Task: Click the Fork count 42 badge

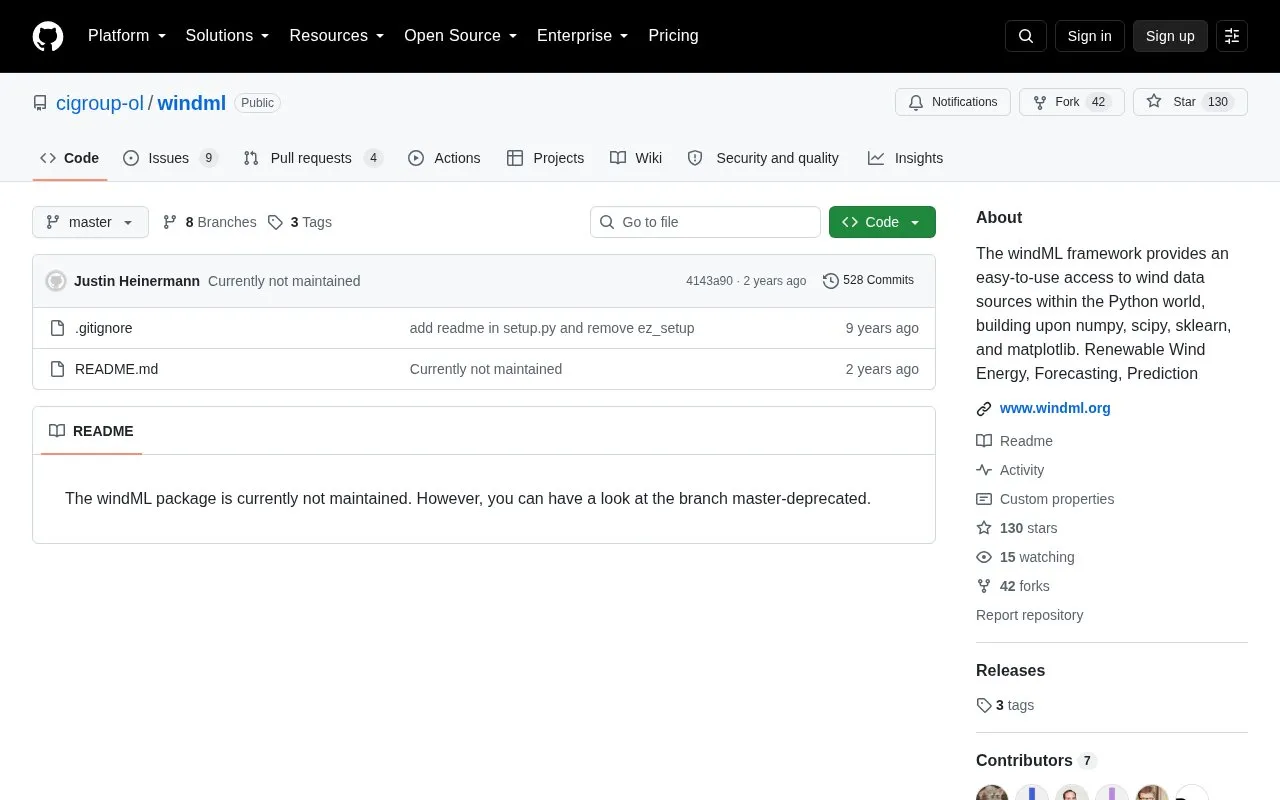Action: pos(1098,102)
